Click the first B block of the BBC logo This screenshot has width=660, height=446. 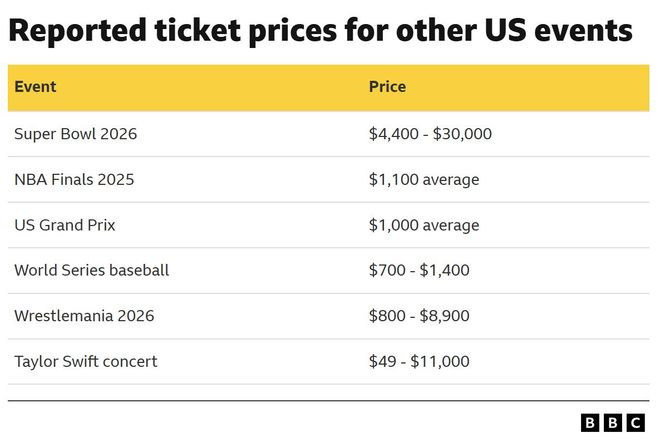[x=590, y=423]
